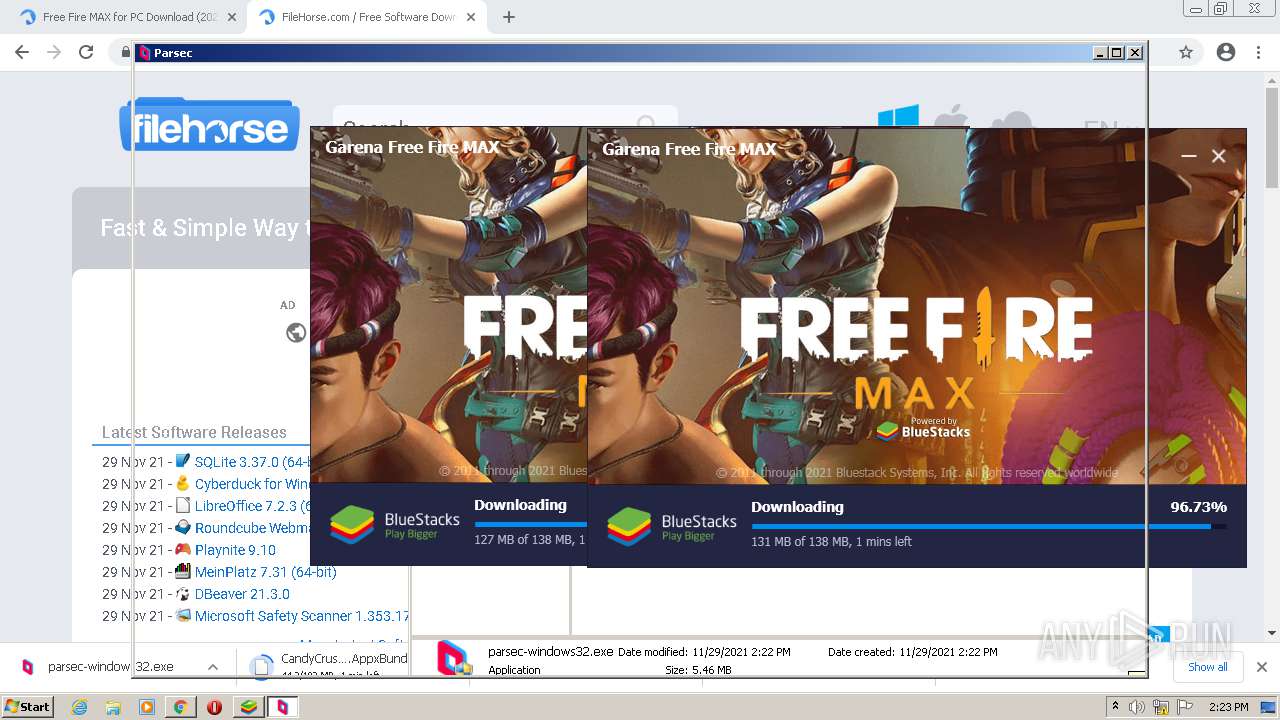This screenshot has width=1280, height=720.
Task: Open the MeinPlatz 7.31 (64-bit) link
Action: click(x=266, y=572)
